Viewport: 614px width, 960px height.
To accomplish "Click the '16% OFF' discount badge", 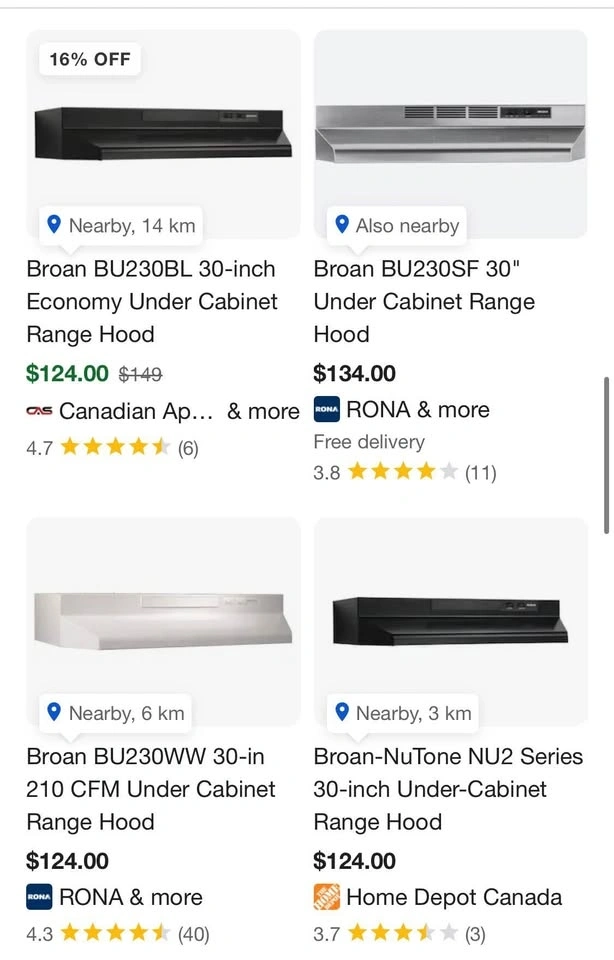I will tap(90, 59).
